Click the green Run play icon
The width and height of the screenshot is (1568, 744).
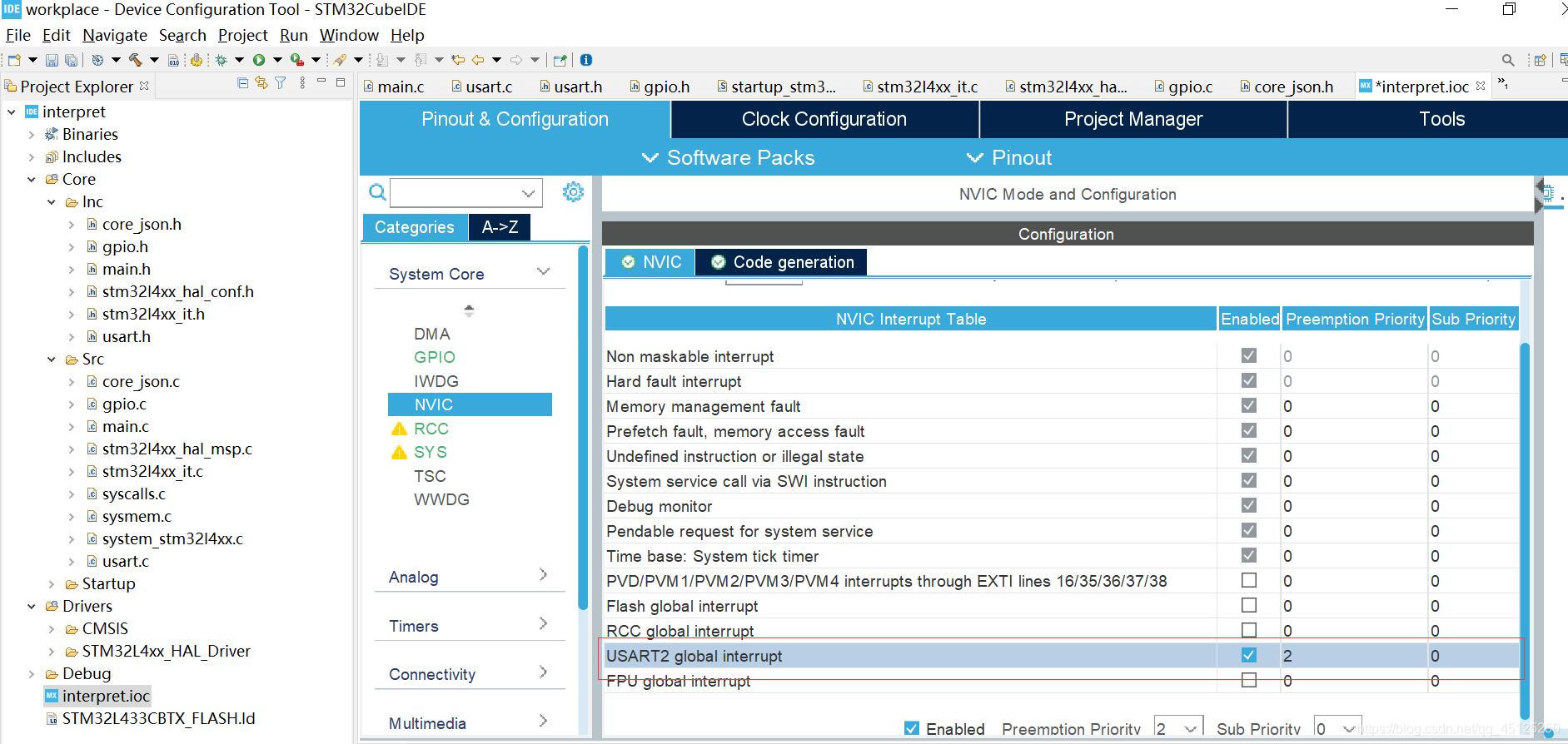coord(259,60)
